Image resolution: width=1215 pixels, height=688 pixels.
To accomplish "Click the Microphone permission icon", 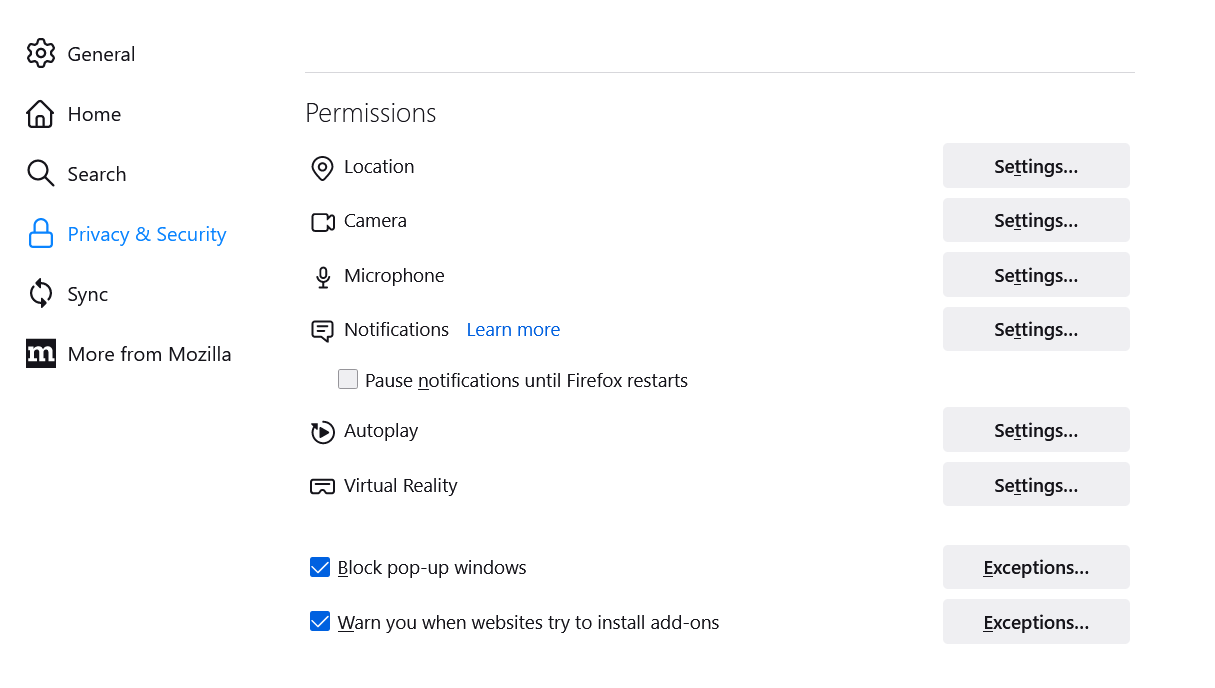I will point(322,277).
